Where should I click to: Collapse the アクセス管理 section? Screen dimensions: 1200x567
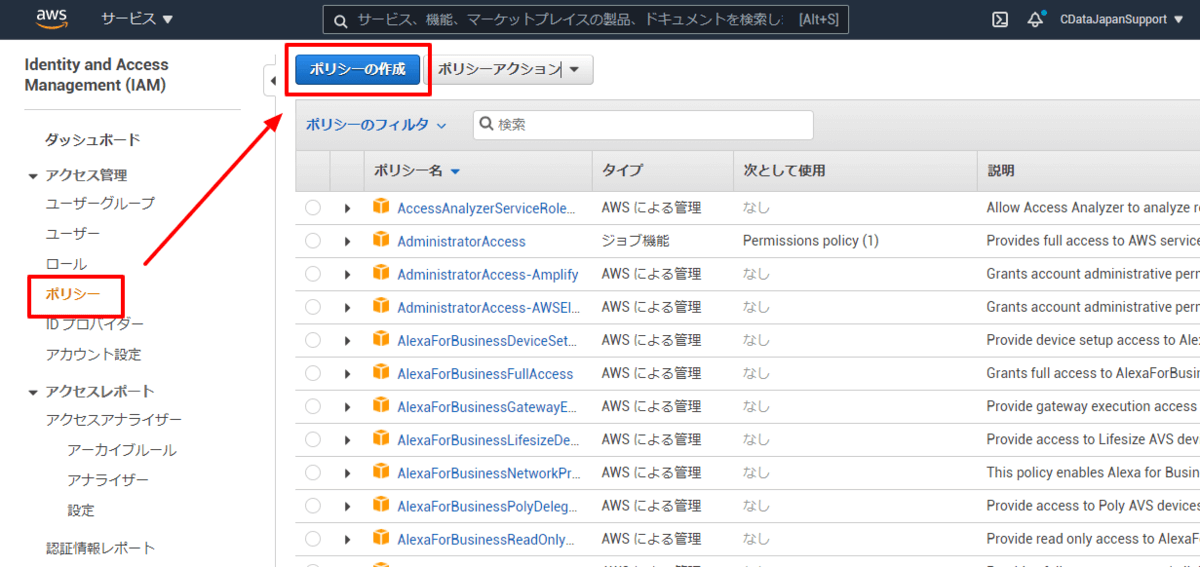point(34,176)
